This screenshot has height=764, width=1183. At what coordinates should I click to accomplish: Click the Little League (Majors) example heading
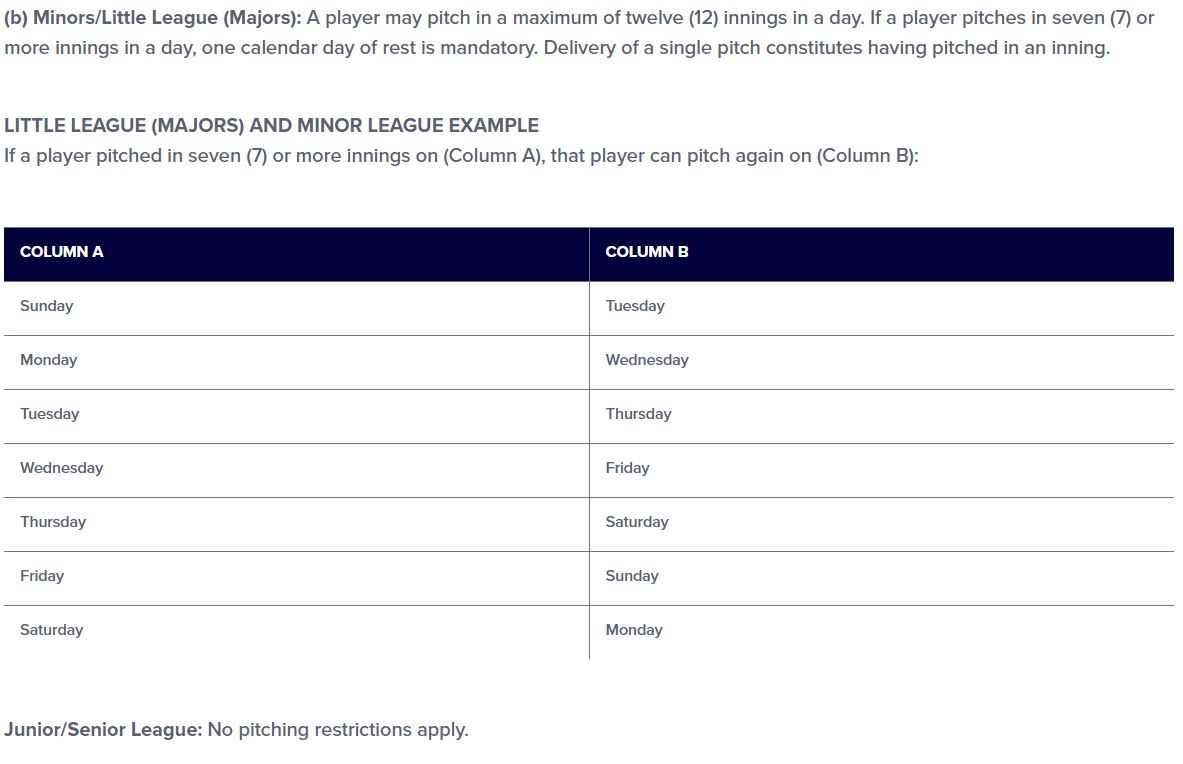pyautogui.click(x=272, y=125)
